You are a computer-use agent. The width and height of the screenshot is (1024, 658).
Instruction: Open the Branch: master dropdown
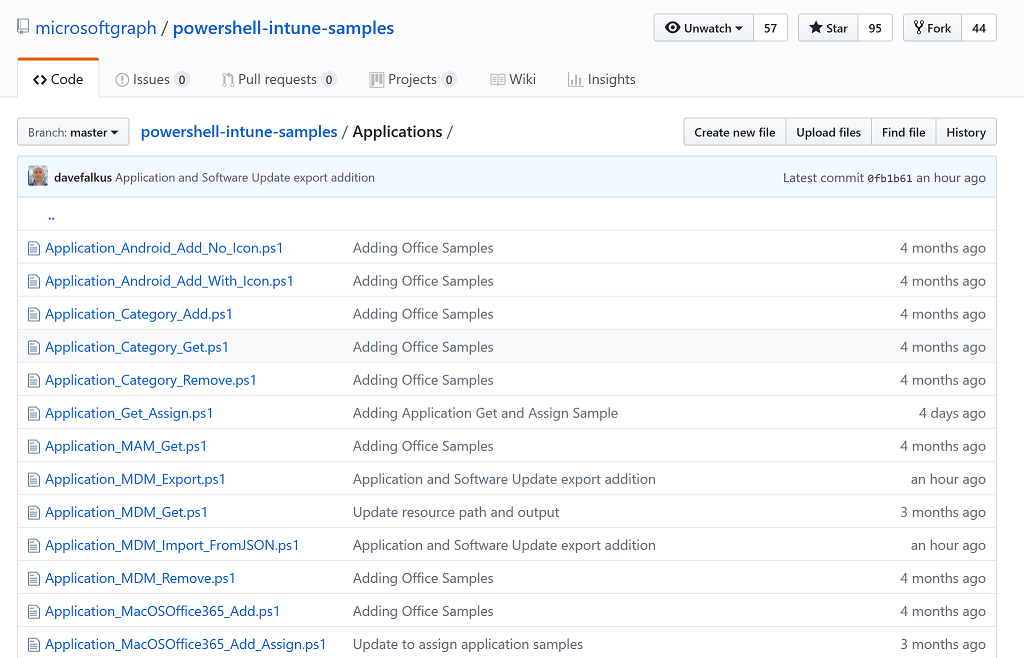pyautogui.click(x=73, y=132)
